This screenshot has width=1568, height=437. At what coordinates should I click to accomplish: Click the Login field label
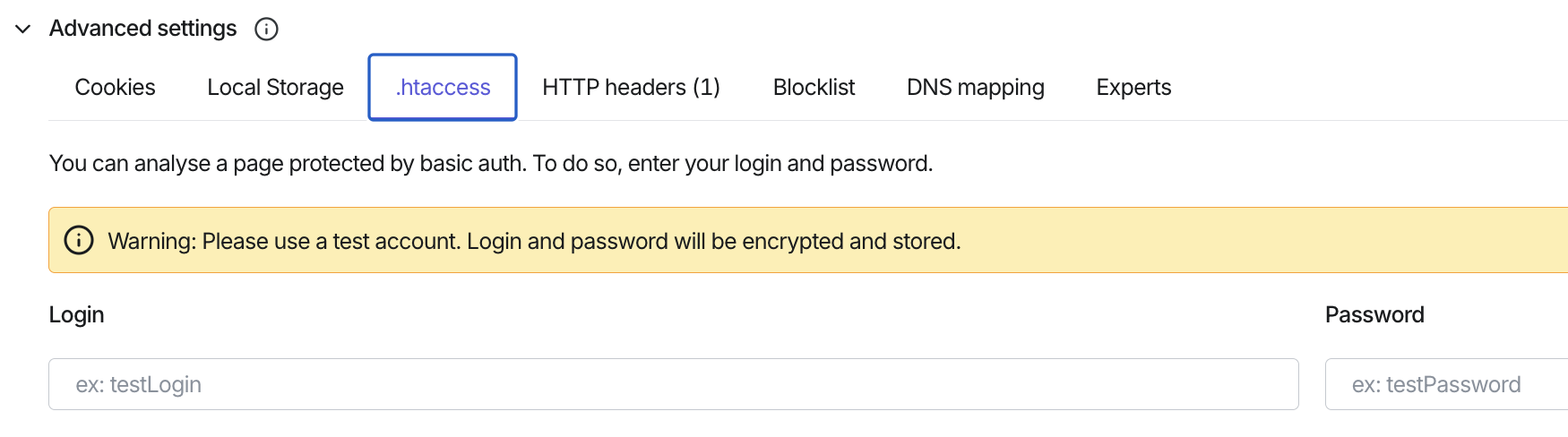coord(76,314)
